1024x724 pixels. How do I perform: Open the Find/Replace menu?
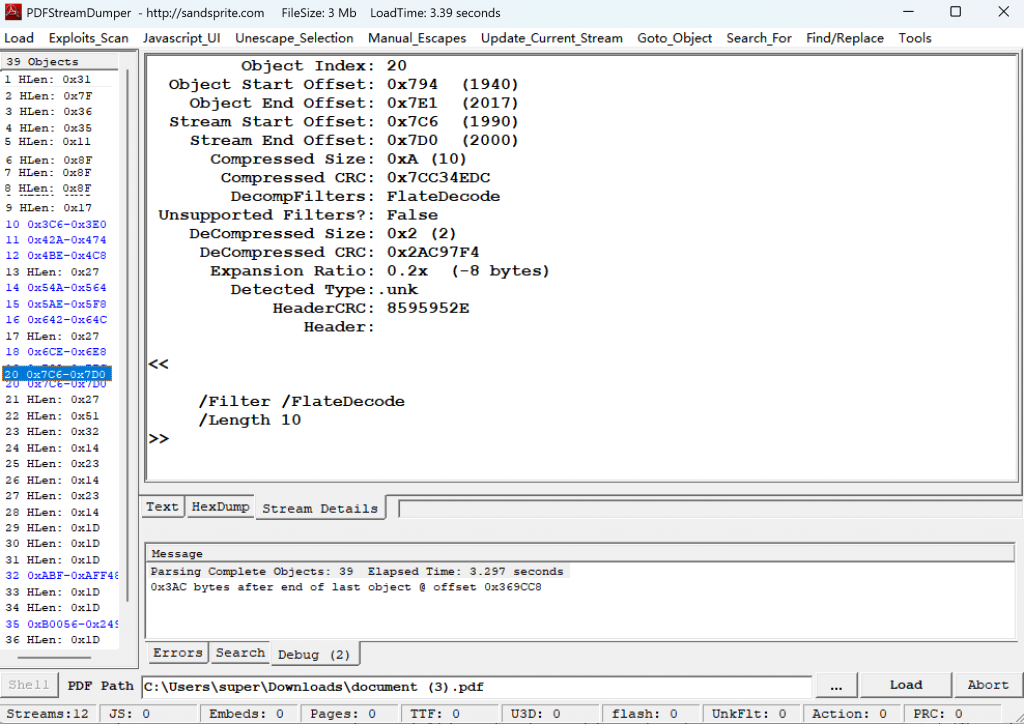[844, 38]
